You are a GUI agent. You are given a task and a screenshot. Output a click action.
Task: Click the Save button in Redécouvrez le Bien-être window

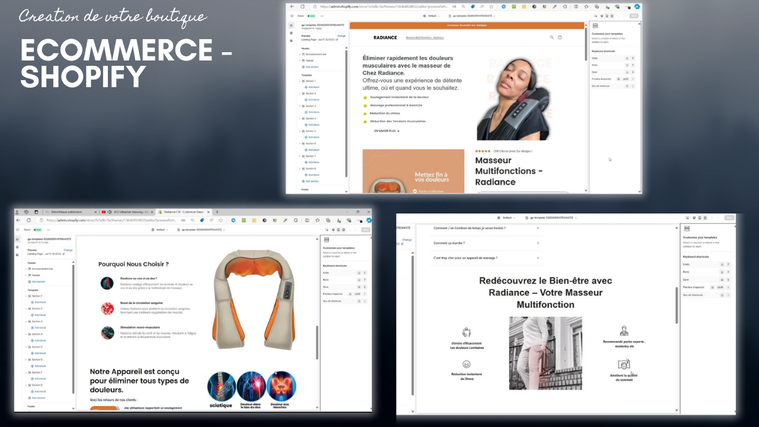click(729, 218)
